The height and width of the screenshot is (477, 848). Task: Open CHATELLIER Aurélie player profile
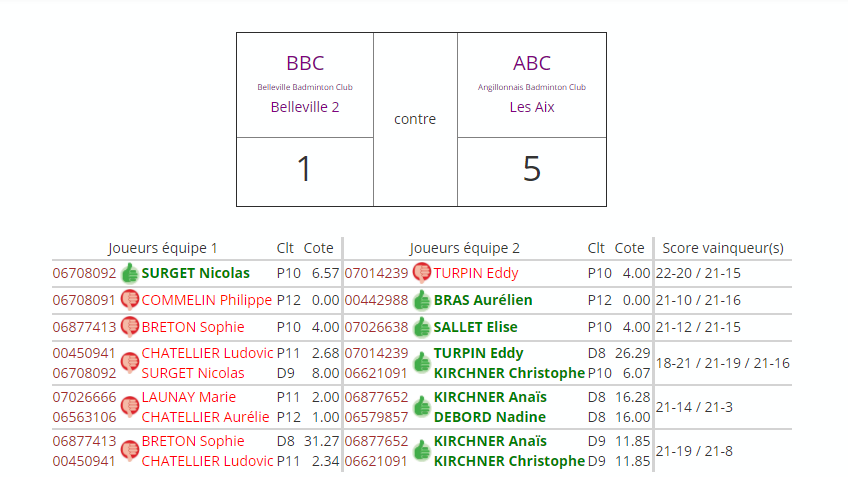pos(205,417)
